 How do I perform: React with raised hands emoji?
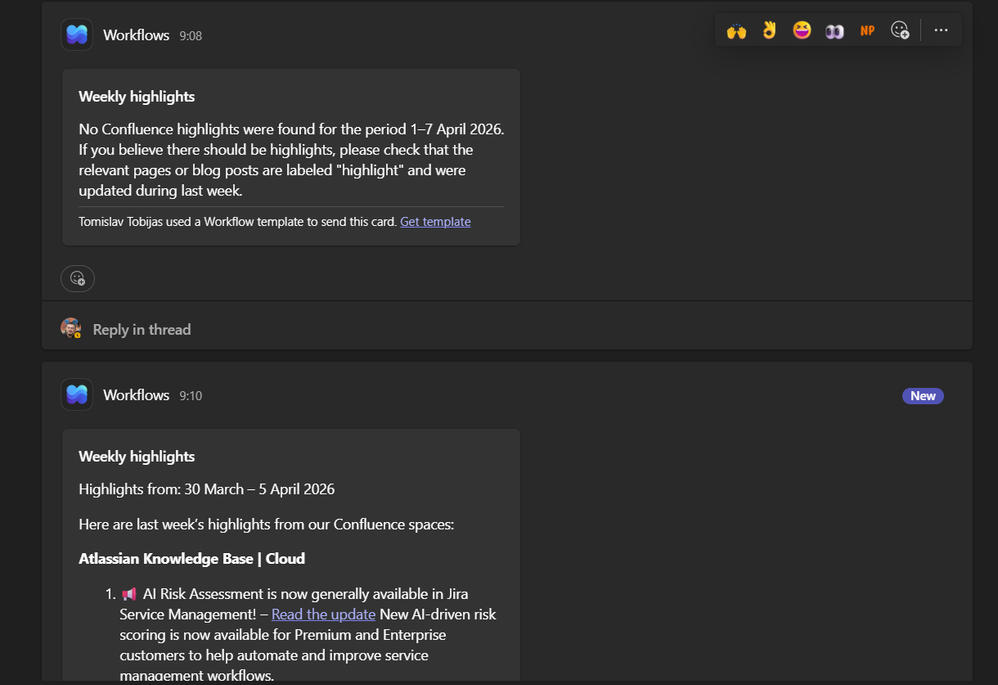[x=736, y=31]
